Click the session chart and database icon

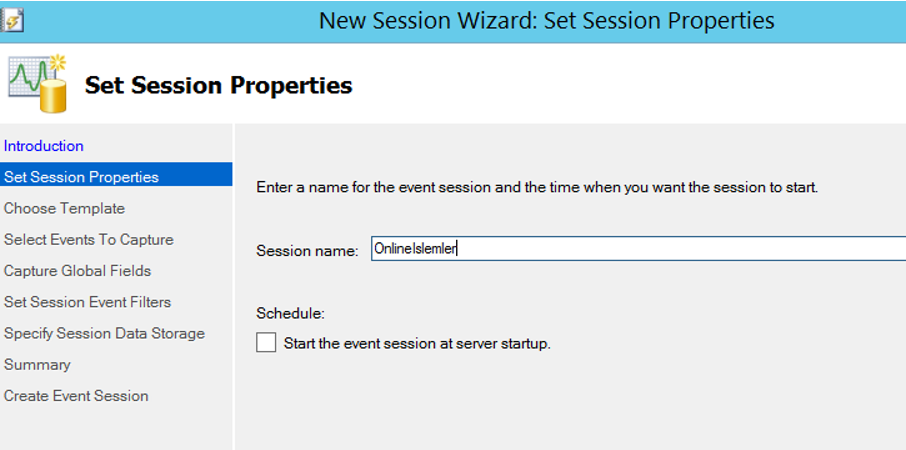(x=38, y=83)
